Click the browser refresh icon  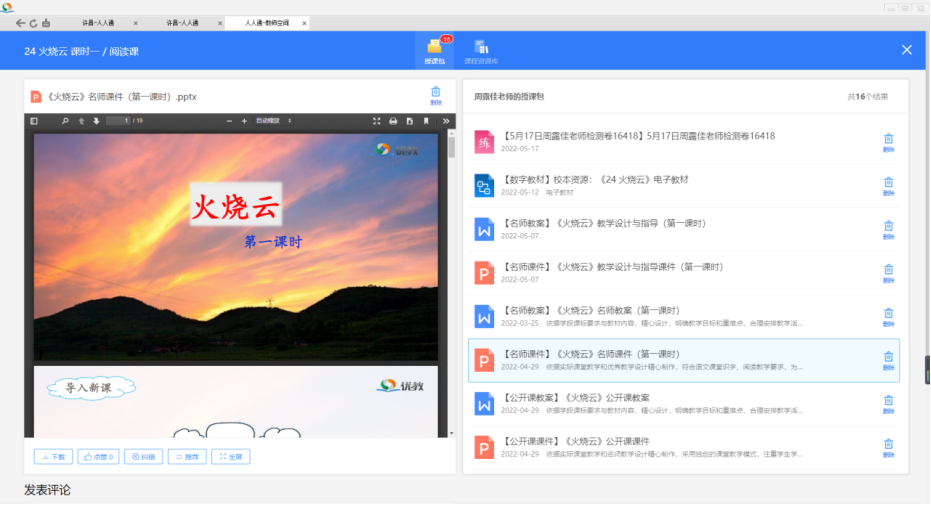click(x=33, y=22)
